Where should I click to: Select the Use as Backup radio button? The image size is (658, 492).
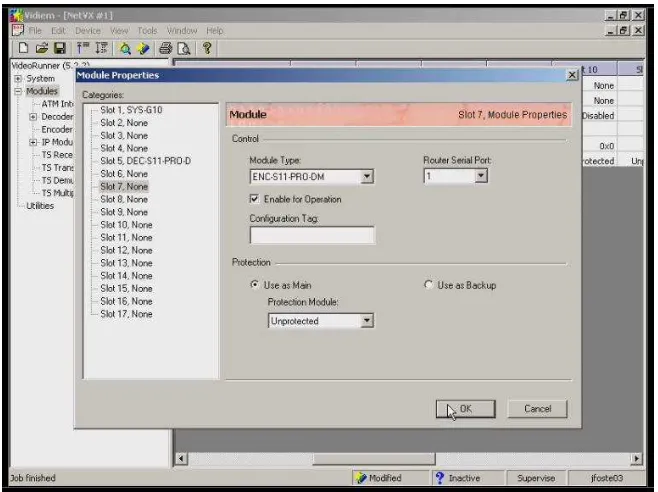[428, 285]
